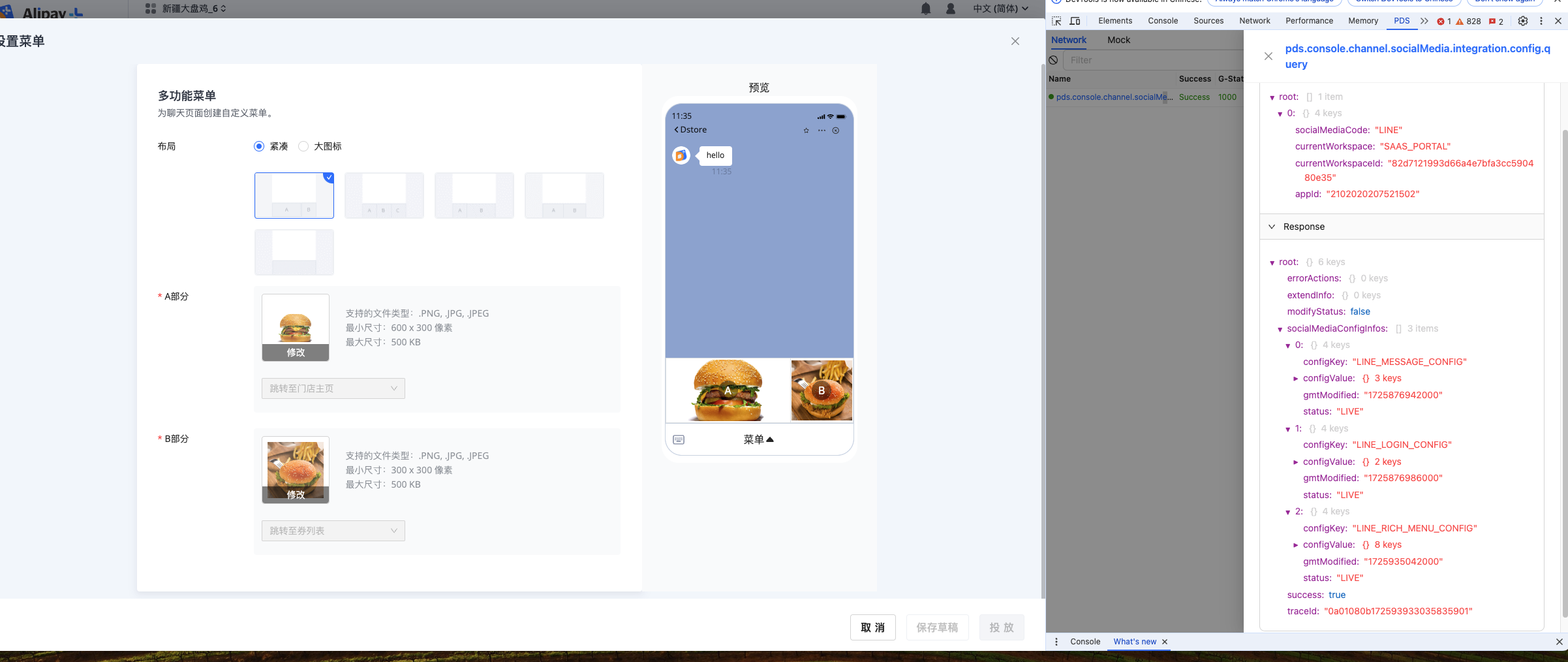Open the 新疆大盘鸡_6 store switcher
The height and width of the screenshot is (662, 1568).
coord(194,8)
